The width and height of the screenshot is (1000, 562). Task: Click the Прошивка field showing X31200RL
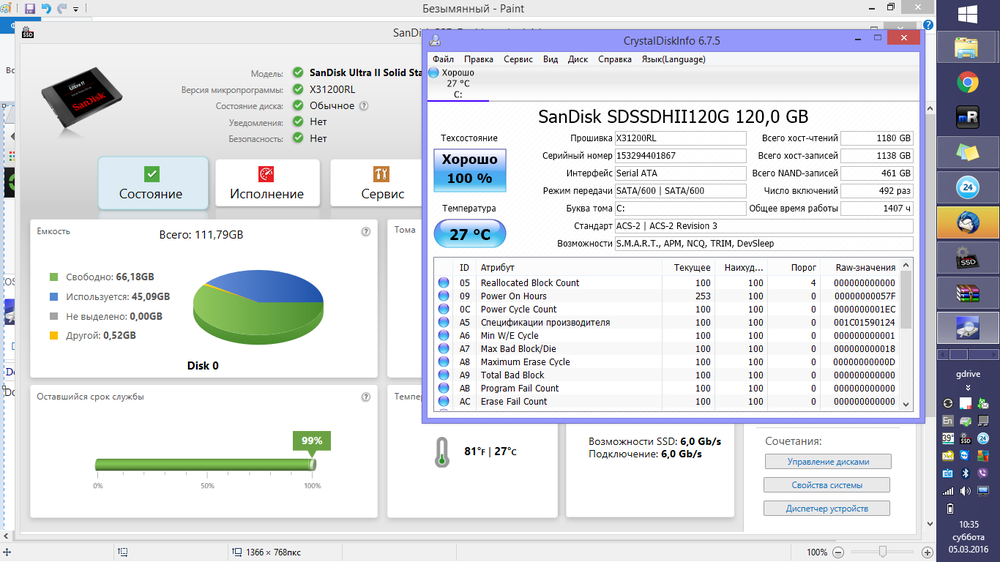coord(680,138)
